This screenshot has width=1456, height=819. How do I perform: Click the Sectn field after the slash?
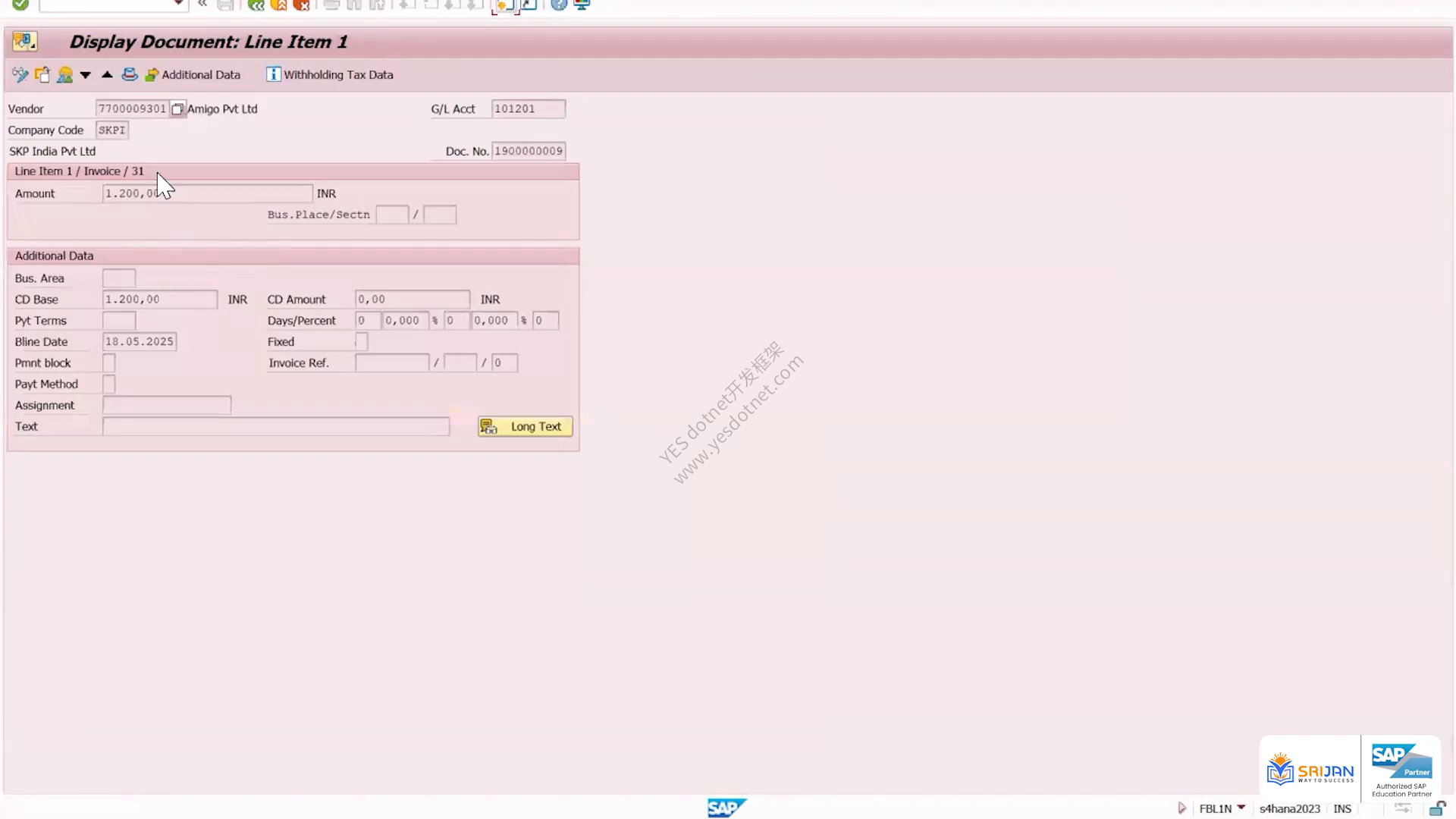440,215
